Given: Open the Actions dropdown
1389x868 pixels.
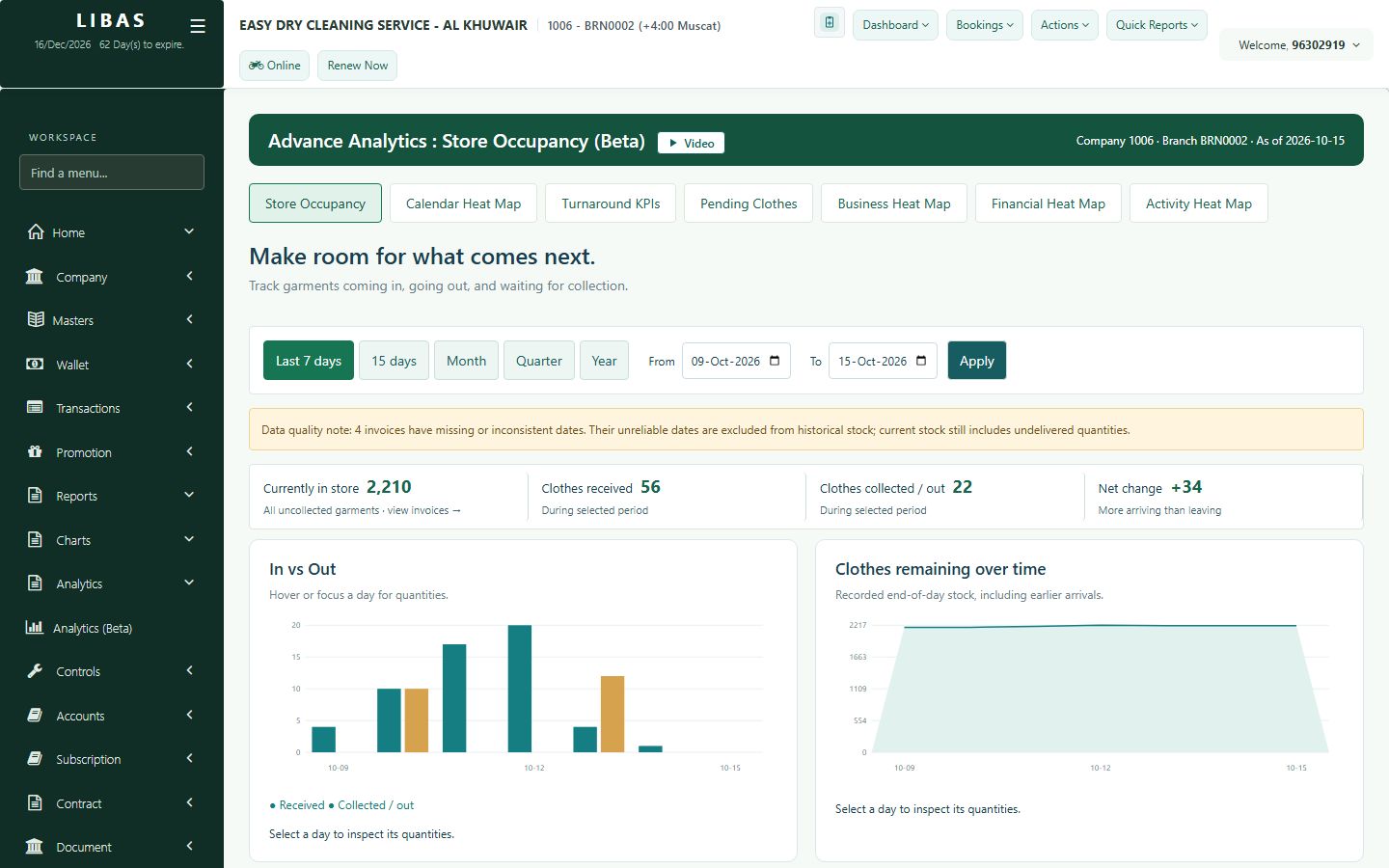Looking at the screenshot, I should point(1065,25).
